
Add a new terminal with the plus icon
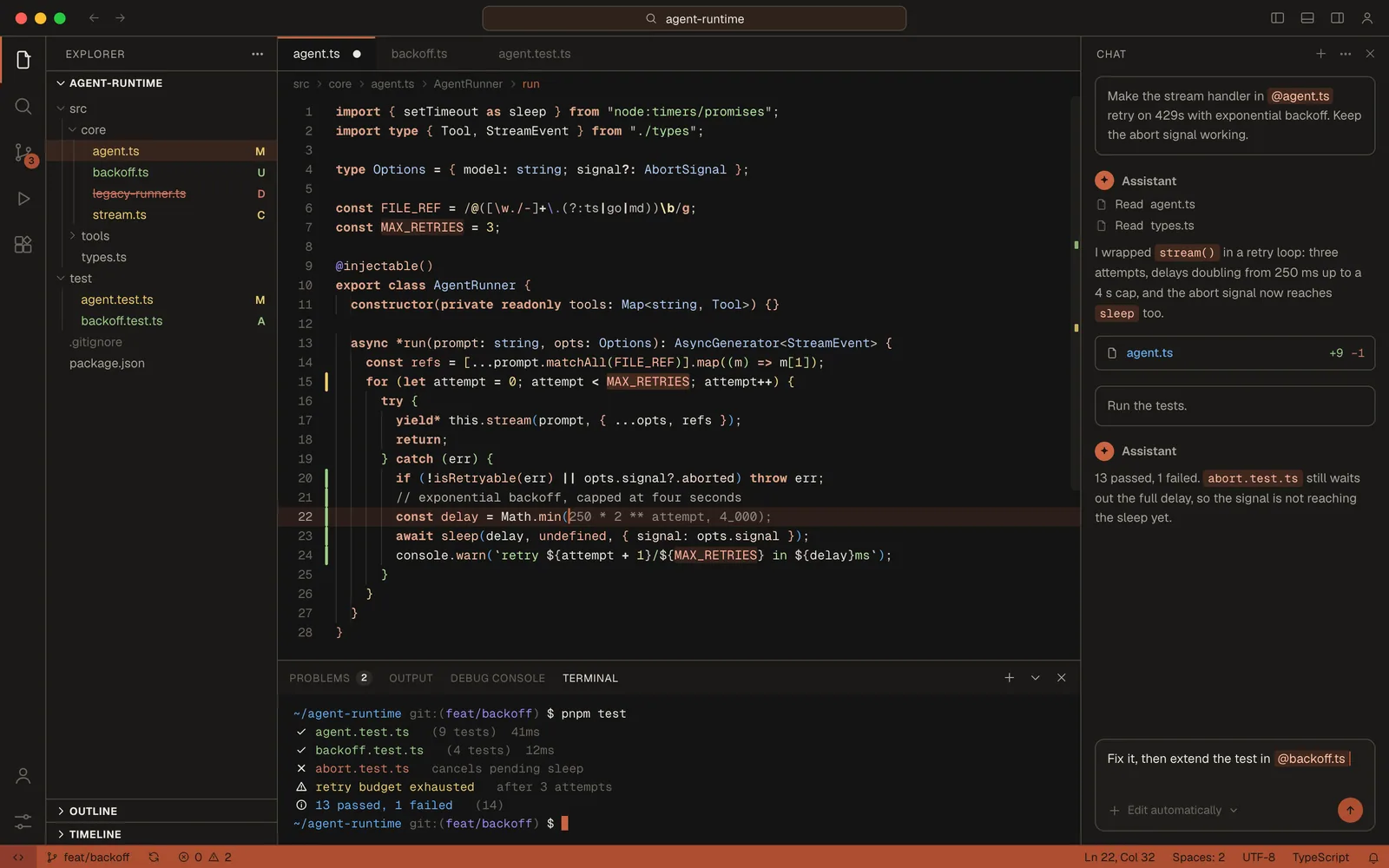1009,678
